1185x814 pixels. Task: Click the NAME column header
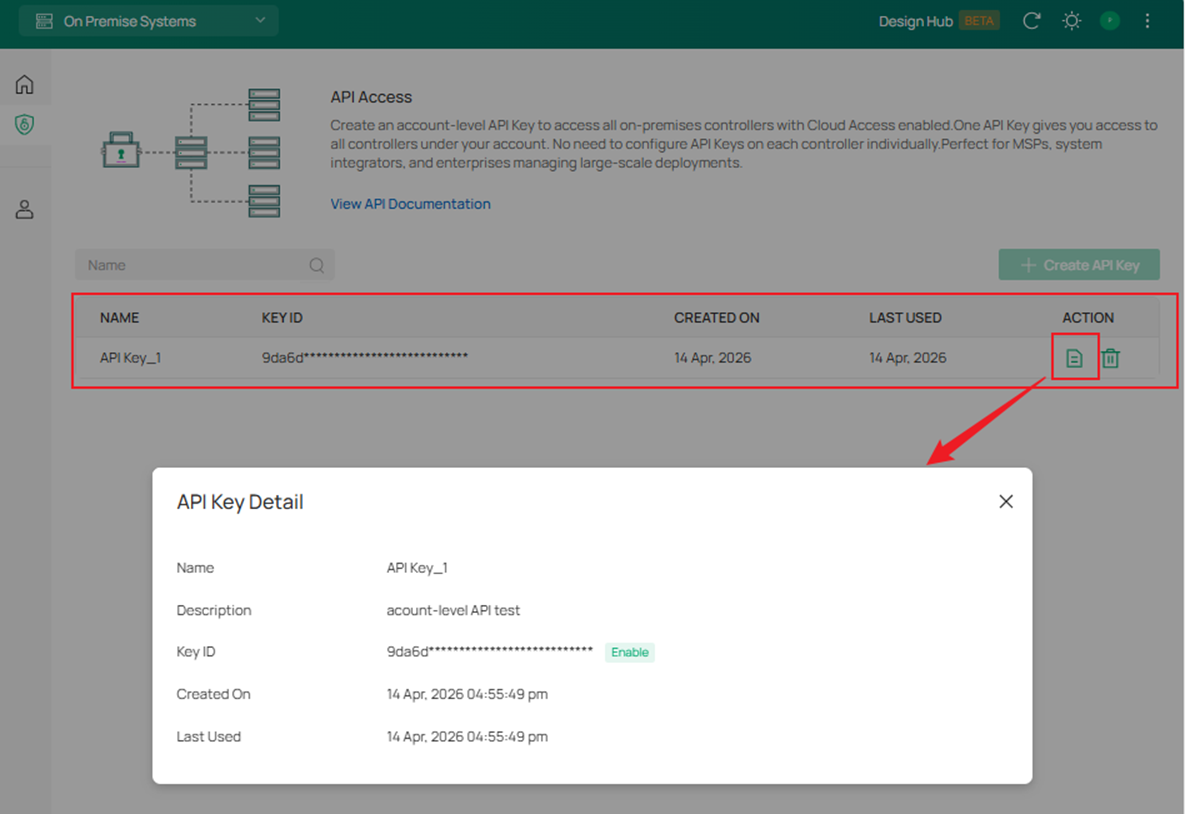point(119,317)
